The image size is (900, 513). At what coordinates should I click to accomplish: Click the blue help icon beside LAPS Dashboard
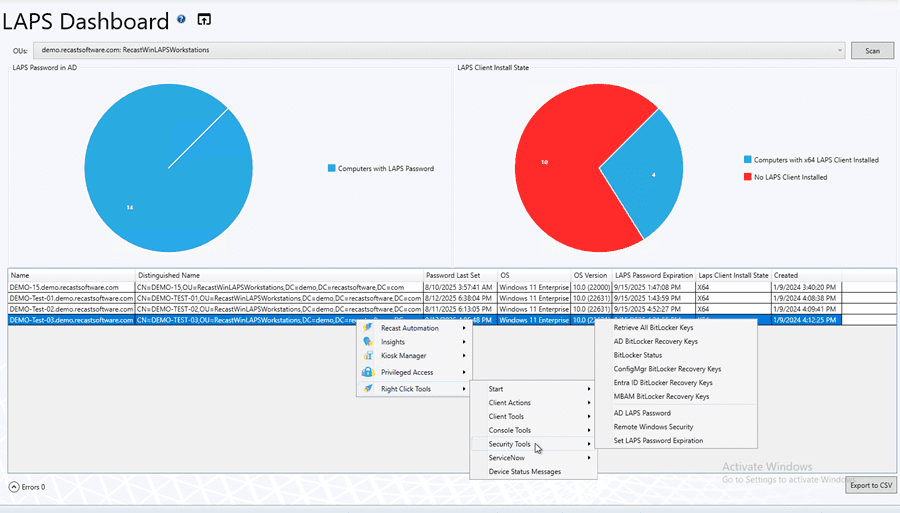pyautogui.click(x=181, y=19)
